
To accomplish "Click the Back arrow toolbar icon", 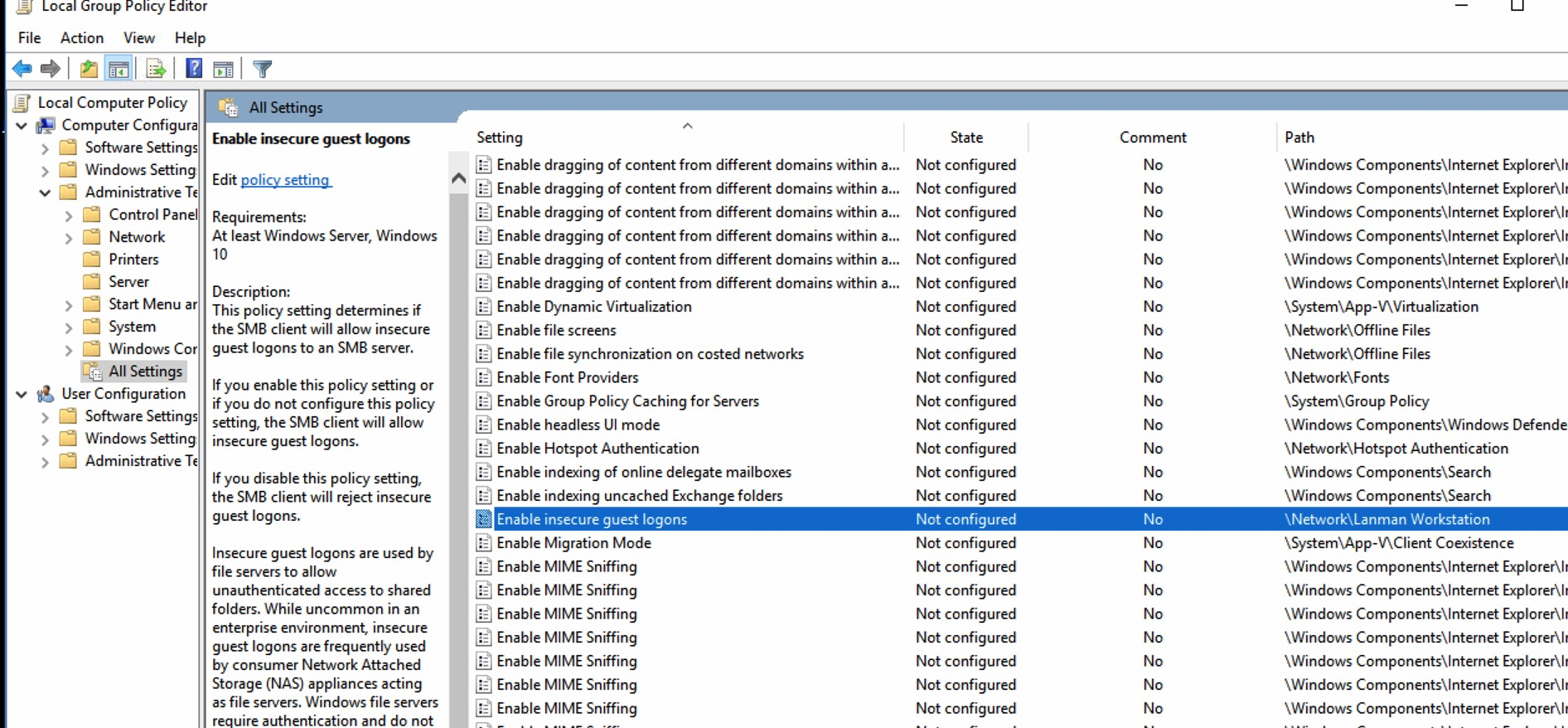I will (x=22, y=69).
